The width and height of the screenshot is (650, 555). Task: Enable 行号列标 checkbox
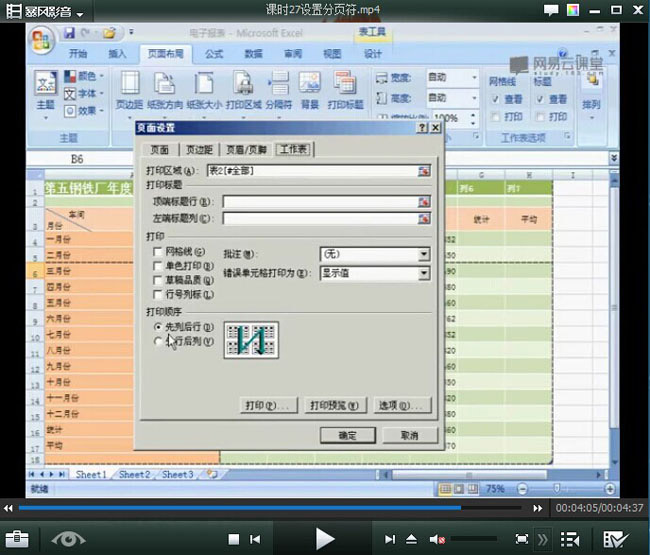click(158, 294)
